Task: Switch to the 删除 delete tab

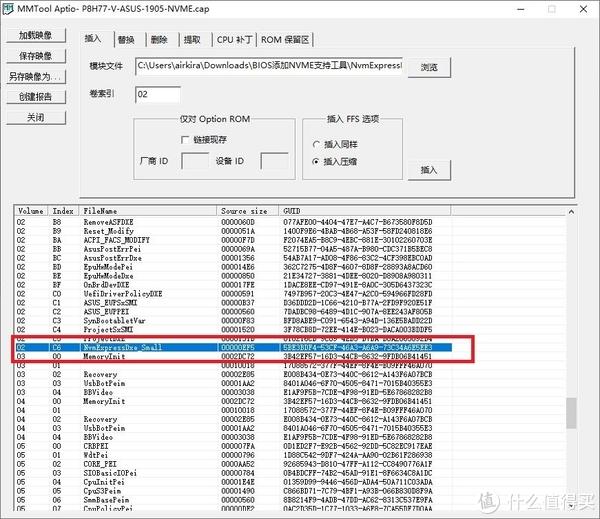Action: [160, 39]
